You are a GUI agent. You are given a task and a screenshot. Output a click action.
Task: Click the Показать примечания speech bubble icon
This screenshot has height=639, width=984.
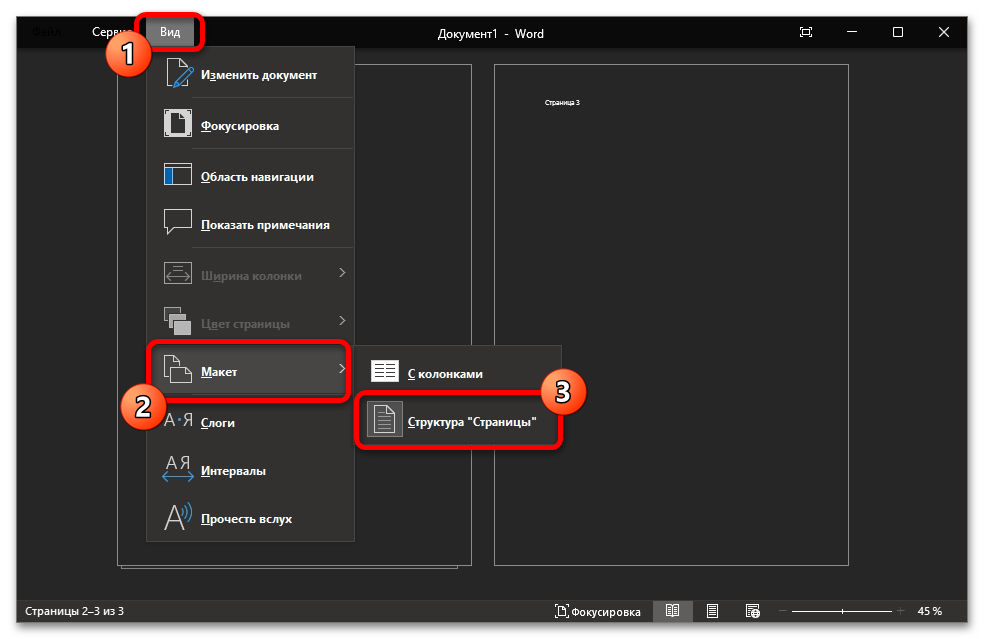(x=177, y=224)
